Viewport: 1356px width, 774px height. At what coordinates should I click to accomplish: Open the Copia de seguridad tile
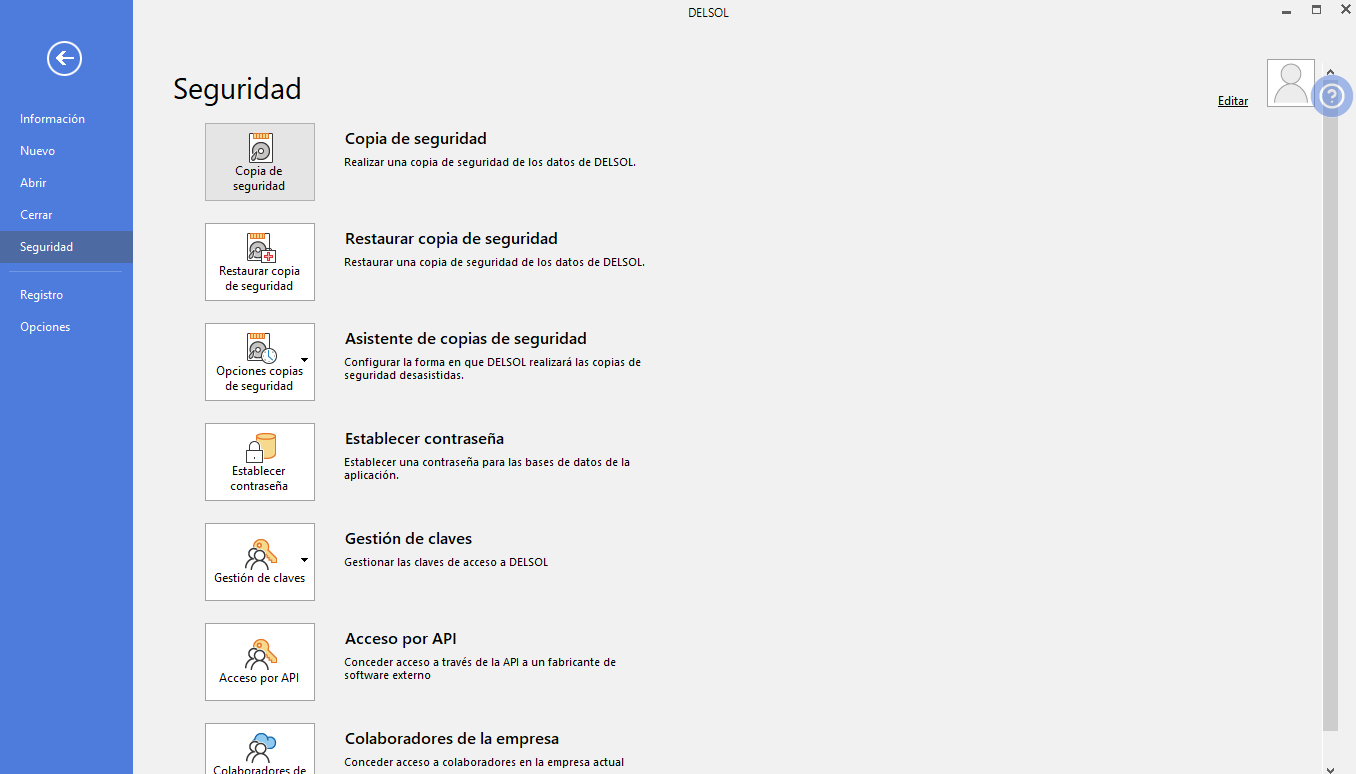pos(260,162)
